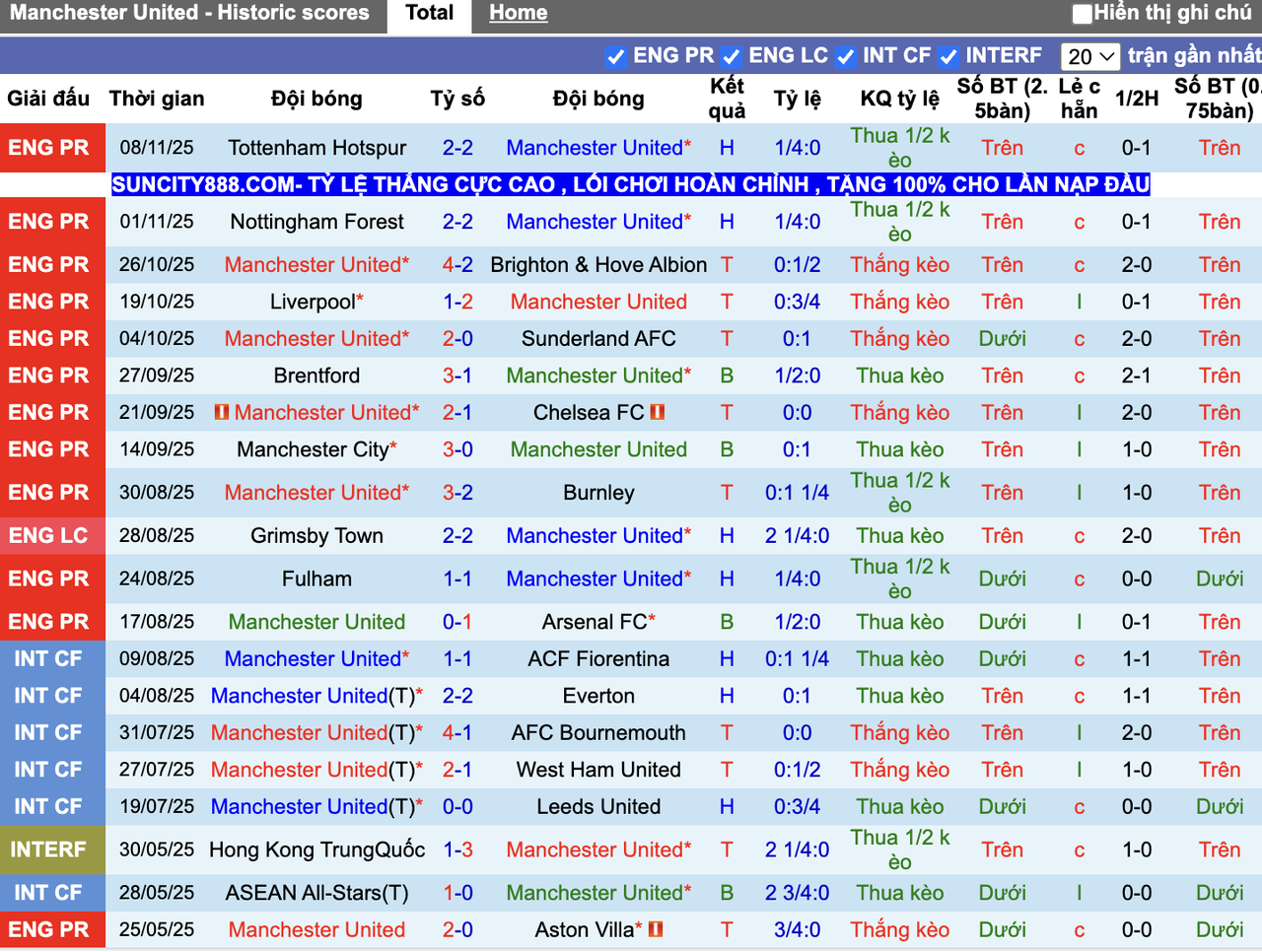This screenshot has width=1262, height=952.
Task: Click the Lẻ chẵn column header
Action: pyautogui.click(x=1080, y=99)
